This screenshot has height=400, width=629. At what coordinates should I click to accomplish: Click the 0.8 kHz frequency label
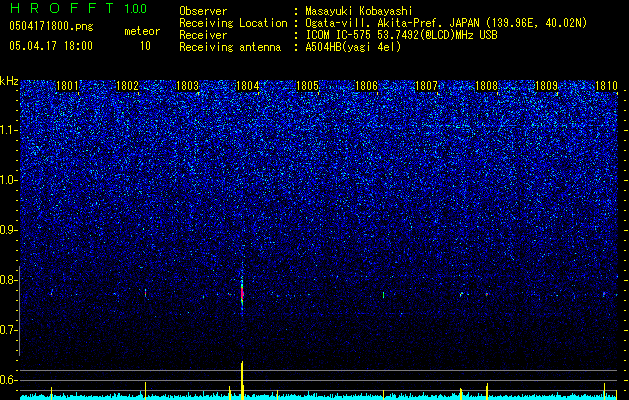(9, 280)
